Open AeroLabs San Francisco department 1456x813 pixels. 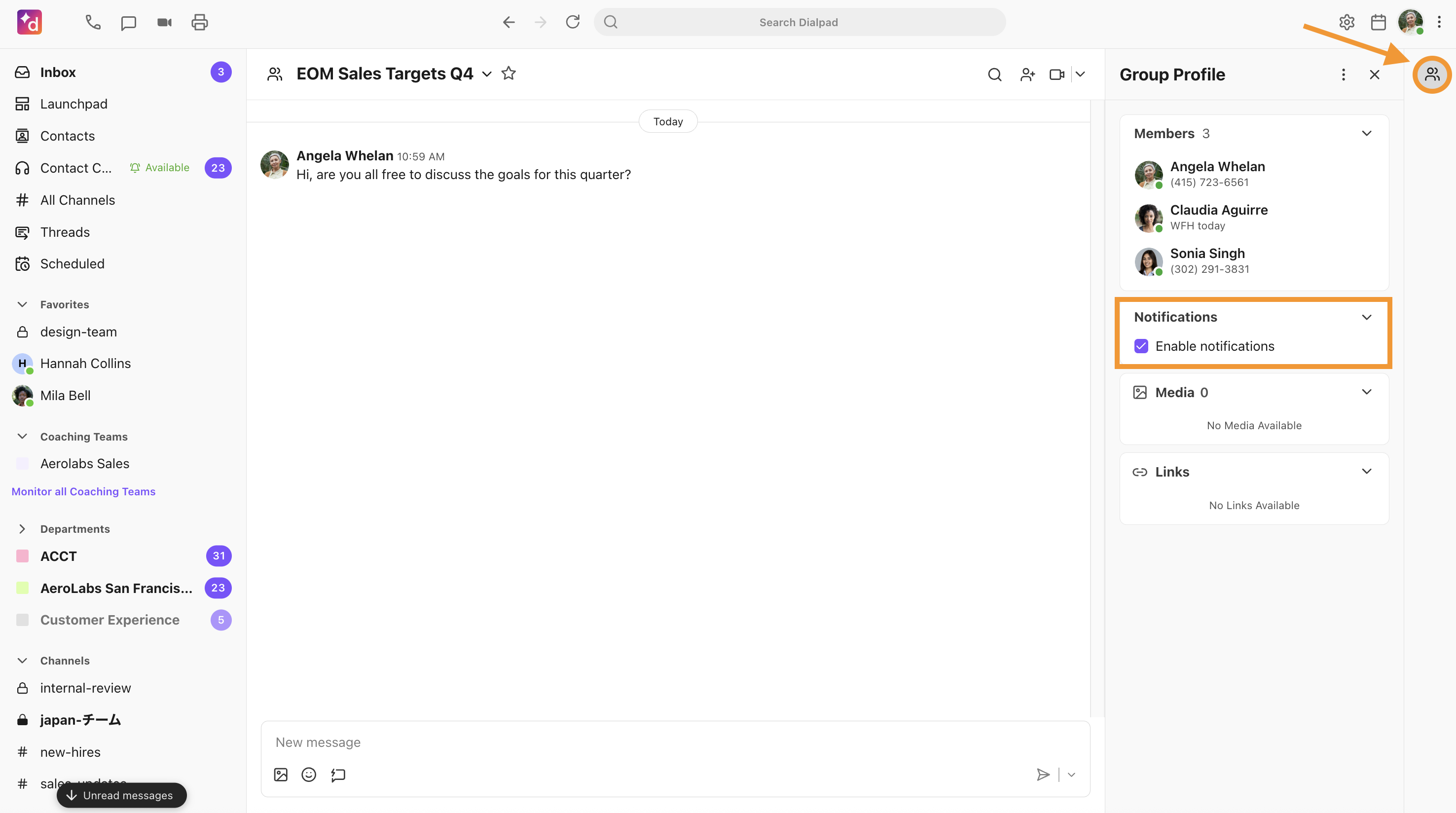(x=123, y=588)
